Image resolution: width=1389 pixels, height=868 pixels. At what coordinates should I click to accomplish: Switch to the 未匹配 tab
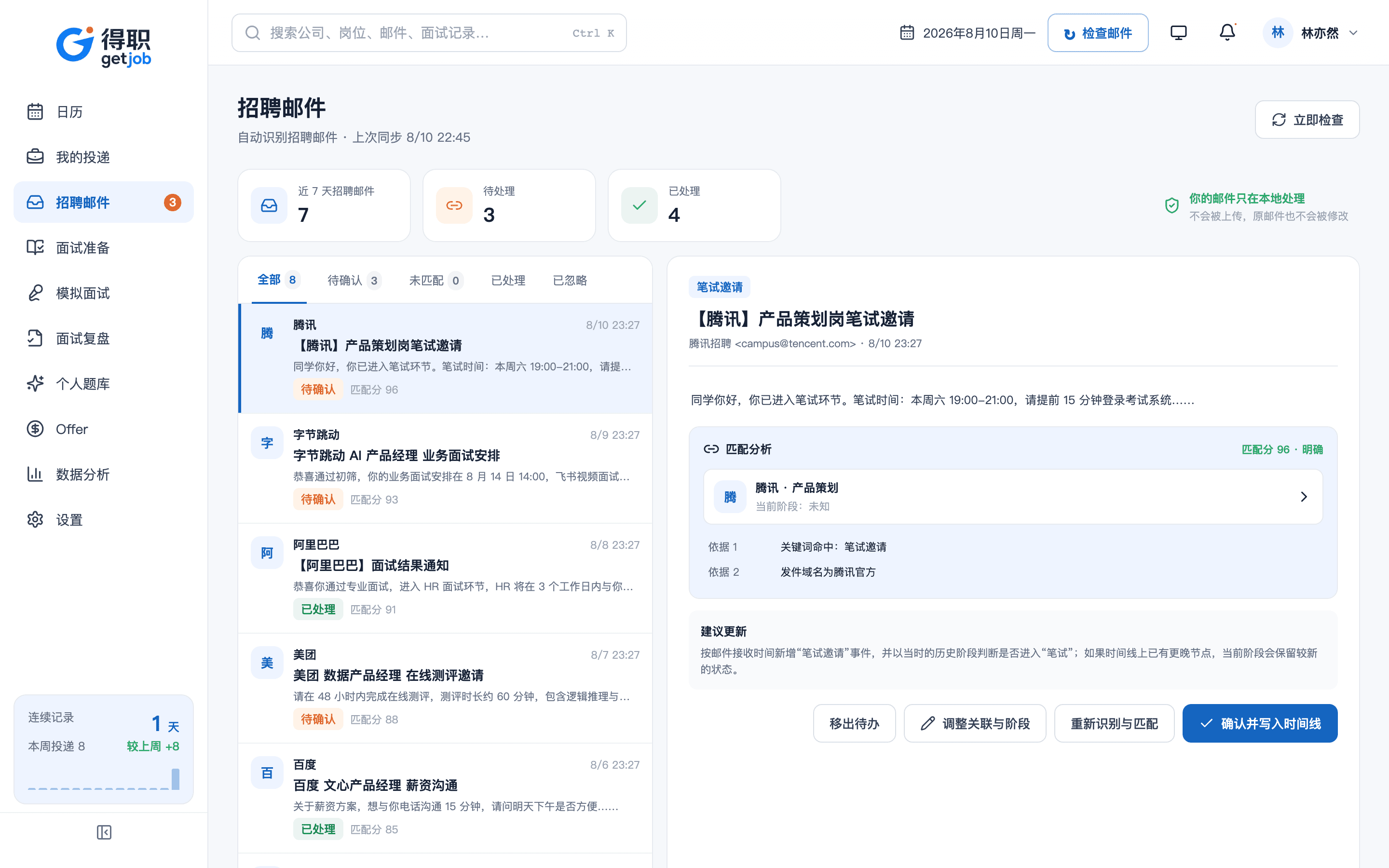(436, 280)
